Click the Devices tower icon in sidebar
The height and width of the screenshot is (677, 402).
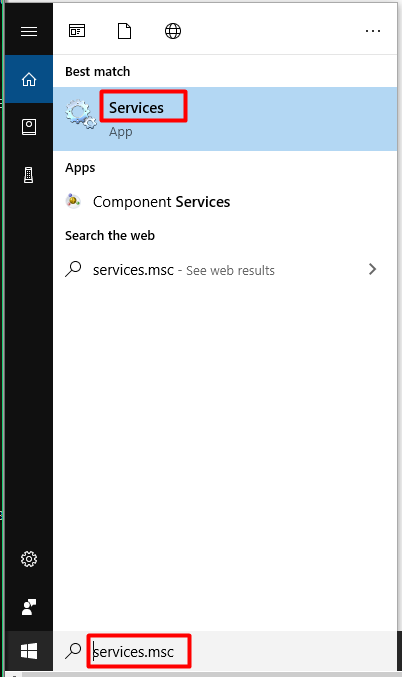click(28, 175)
